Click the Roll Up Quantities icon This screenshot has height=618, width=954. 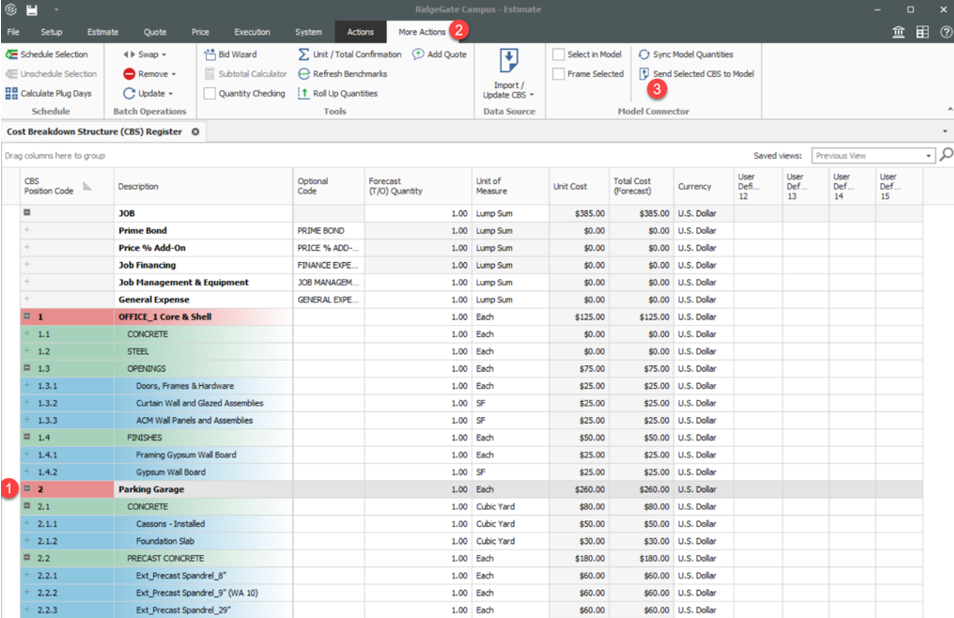pyautogui.click(x=304, y=93)
